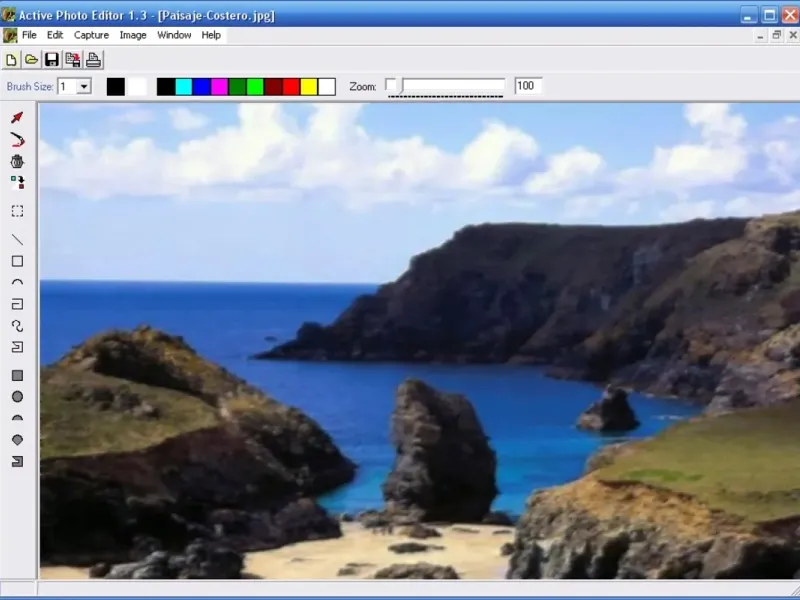Select the color replace tool with arrow
The height and width of the screenshot is (600, 800).
[17, 183]
